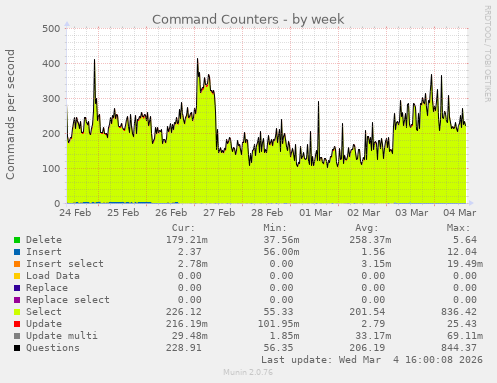Click the Replace legend label
The height and width of the screenshot is (383, 497).
click(47, 288)
